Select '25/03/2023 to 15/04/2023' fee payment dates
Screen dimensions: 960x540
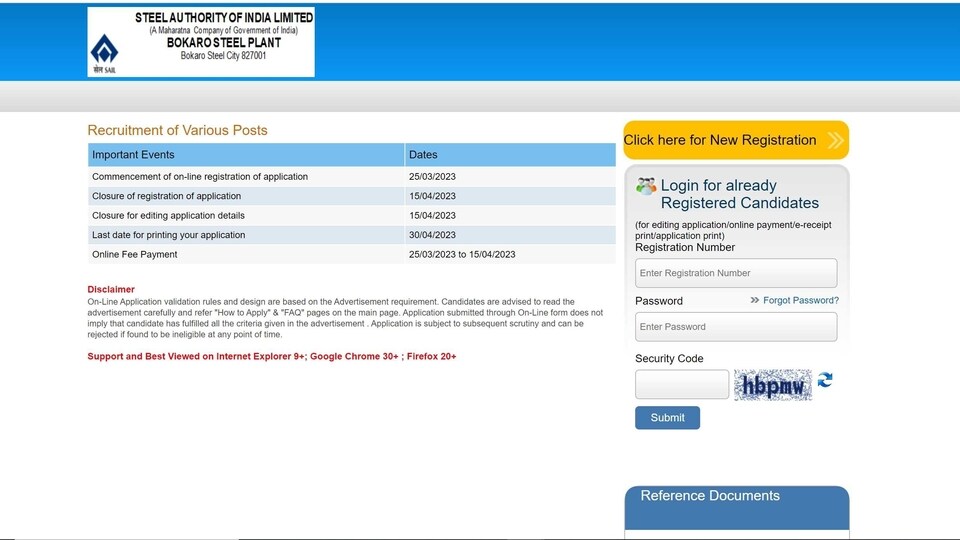462,254
